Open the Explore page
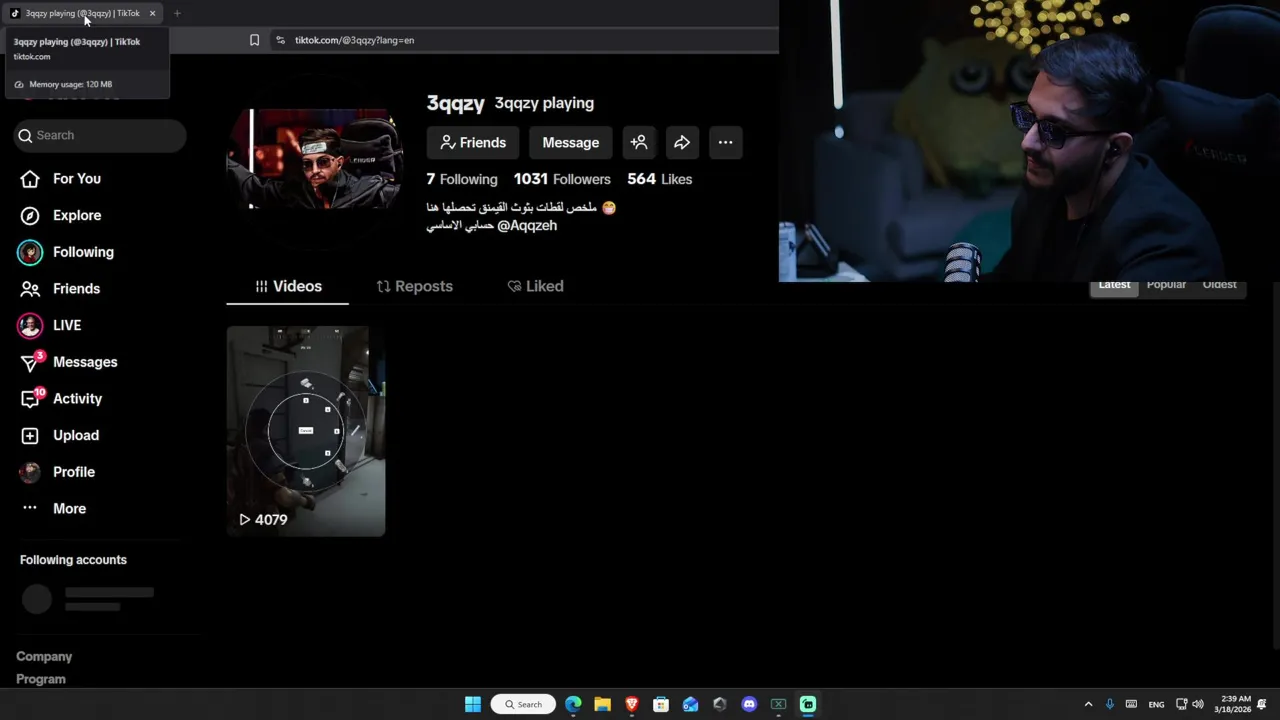Screen dimensions: 1280x720 (61, 215)
